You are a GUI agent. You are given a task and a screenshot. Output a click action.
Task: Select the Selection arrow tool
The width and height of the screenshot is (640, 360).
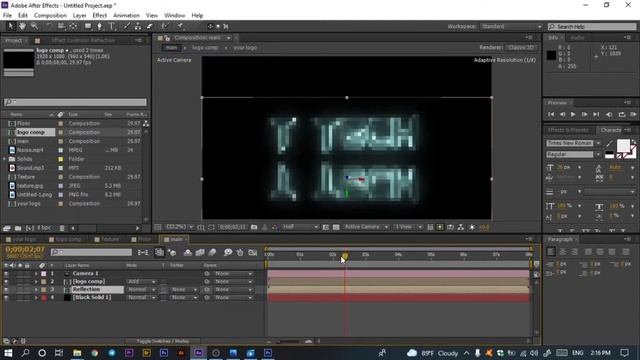point(11,26)
